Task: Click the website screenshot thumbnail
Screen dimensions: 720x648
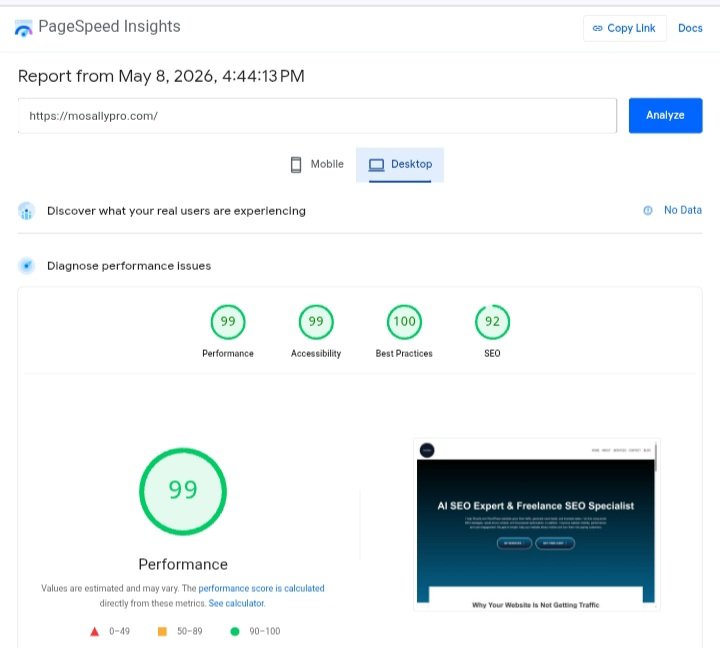Action: [536, 524]
